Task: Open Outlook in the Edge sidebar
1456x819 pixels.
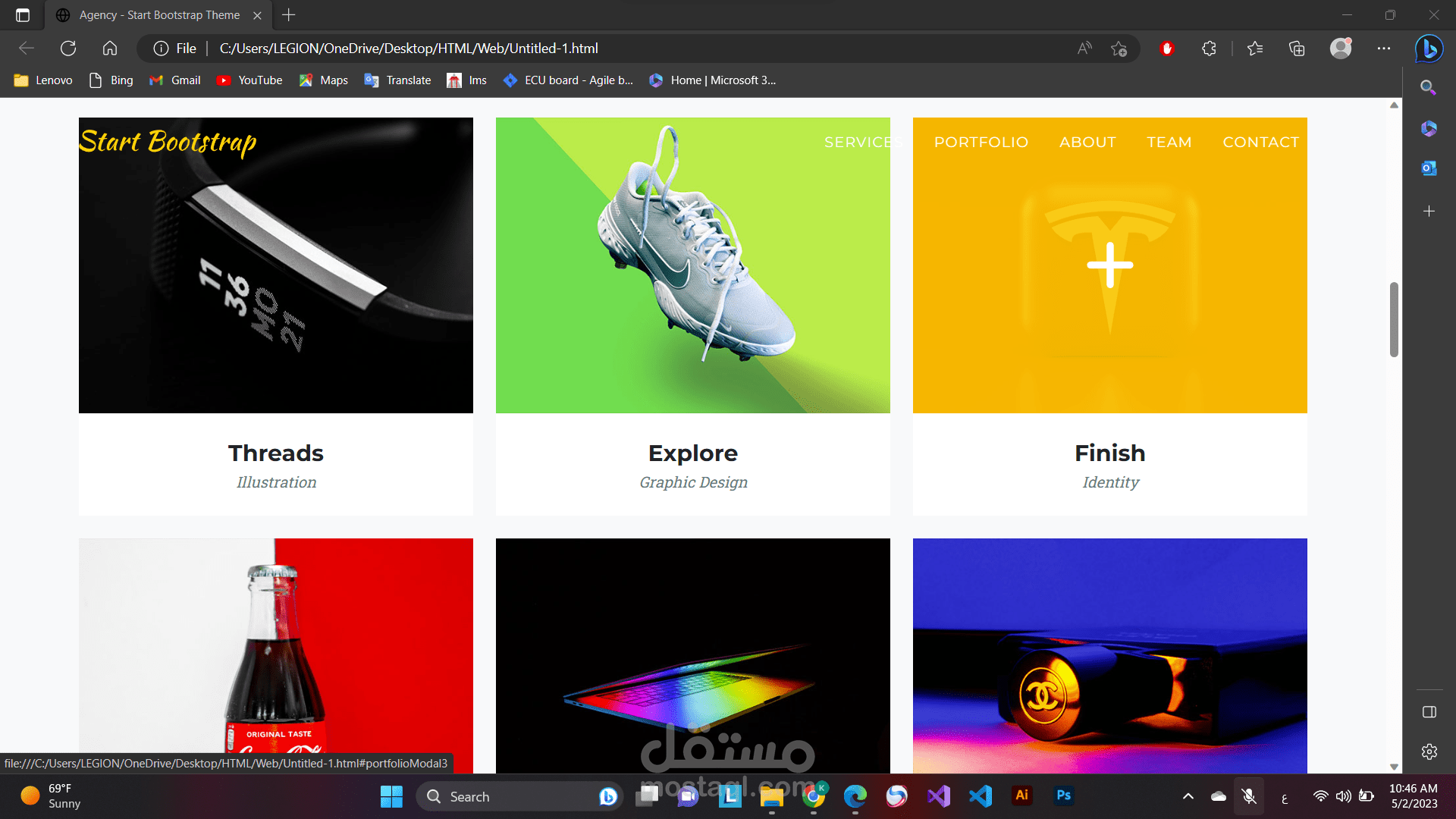Action: [1429, 168]
